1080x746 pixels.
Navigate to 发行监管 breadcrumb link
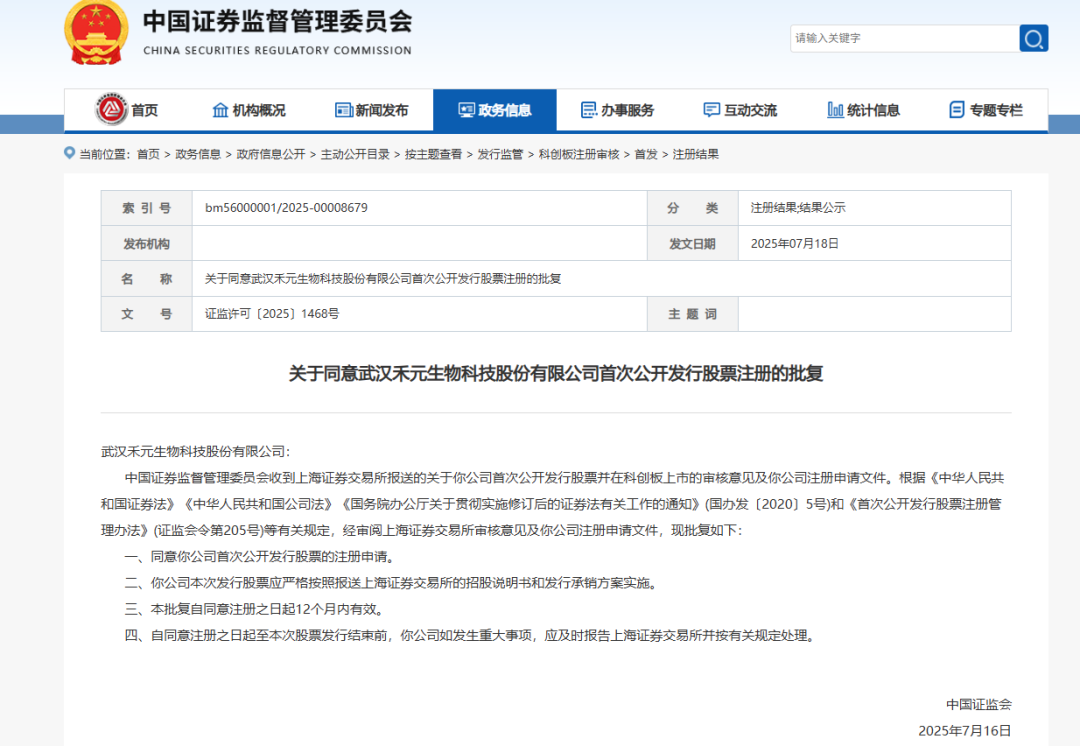pyautogui.click(x=500, y=154)
